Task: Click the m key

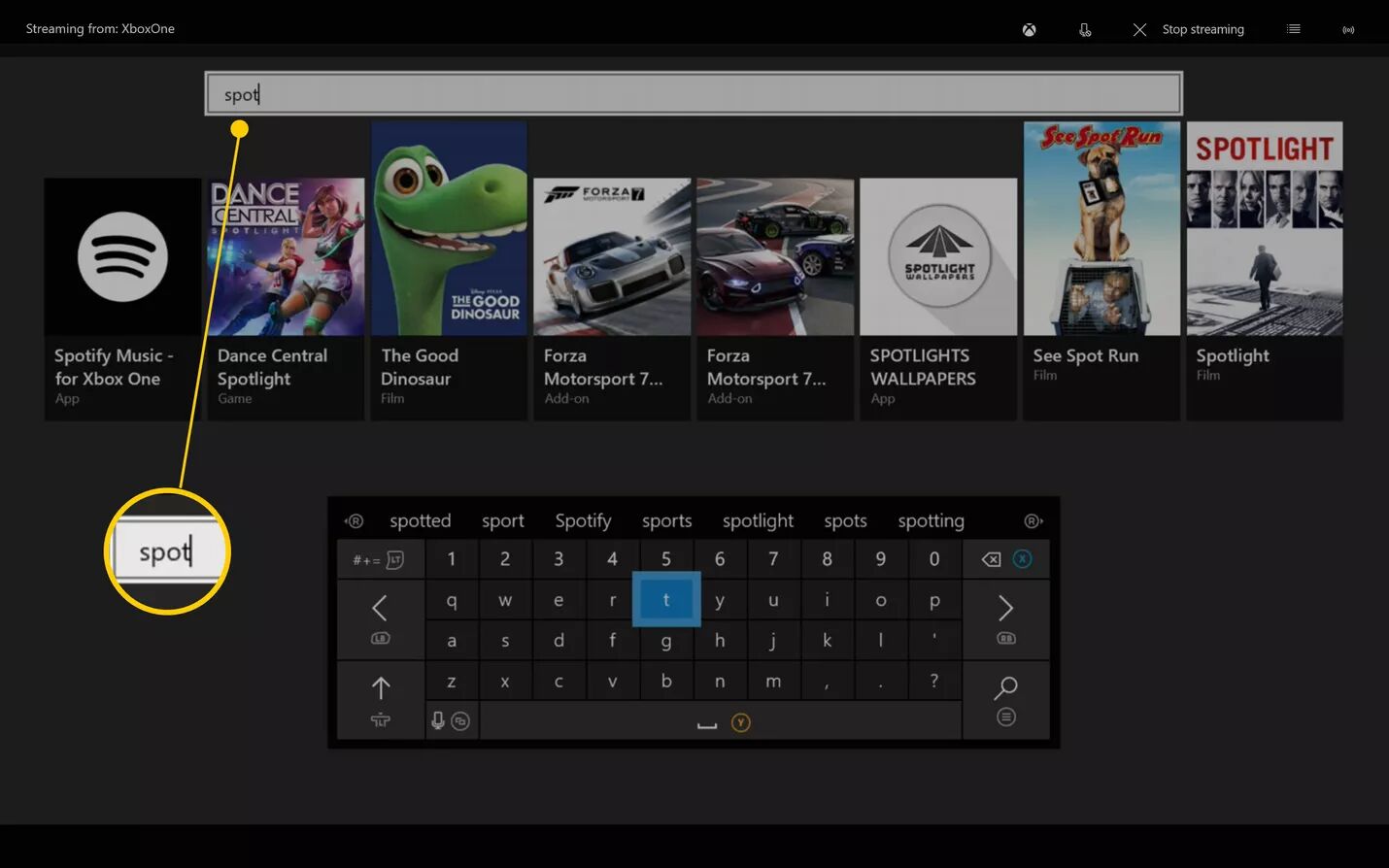Action: coord(773,681)
